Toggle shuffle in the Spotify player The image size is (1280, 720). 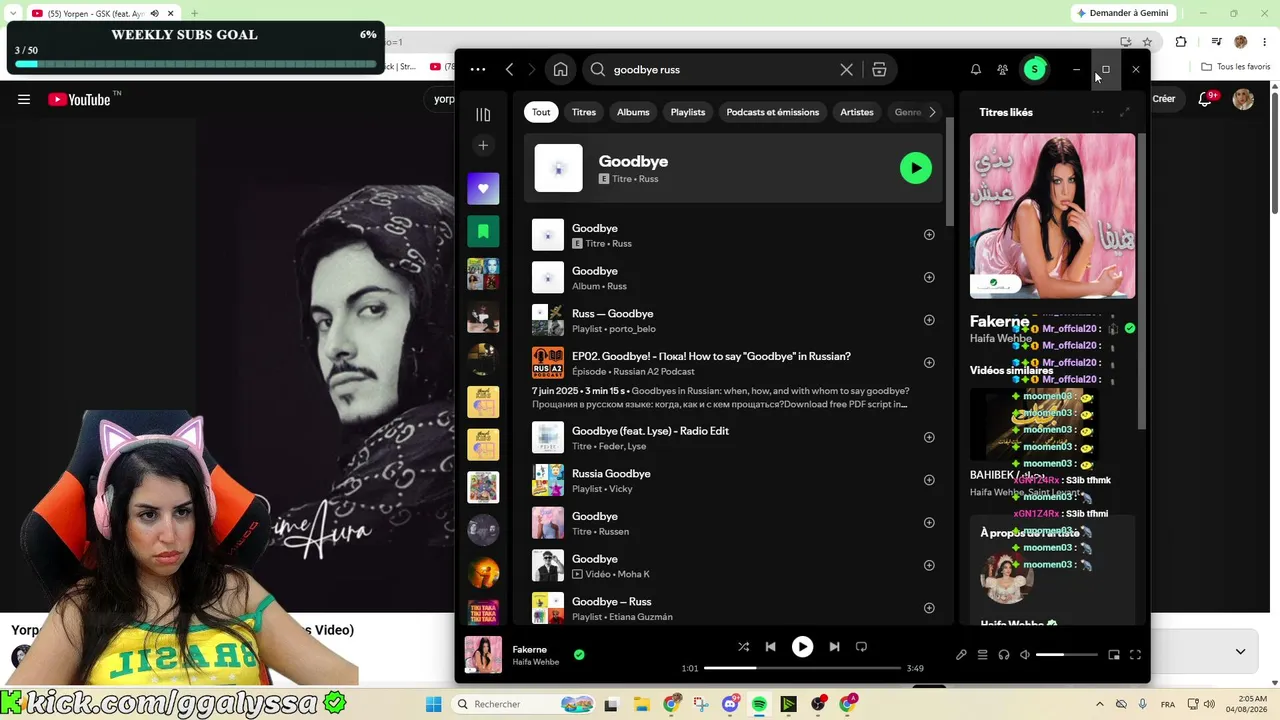743,647
